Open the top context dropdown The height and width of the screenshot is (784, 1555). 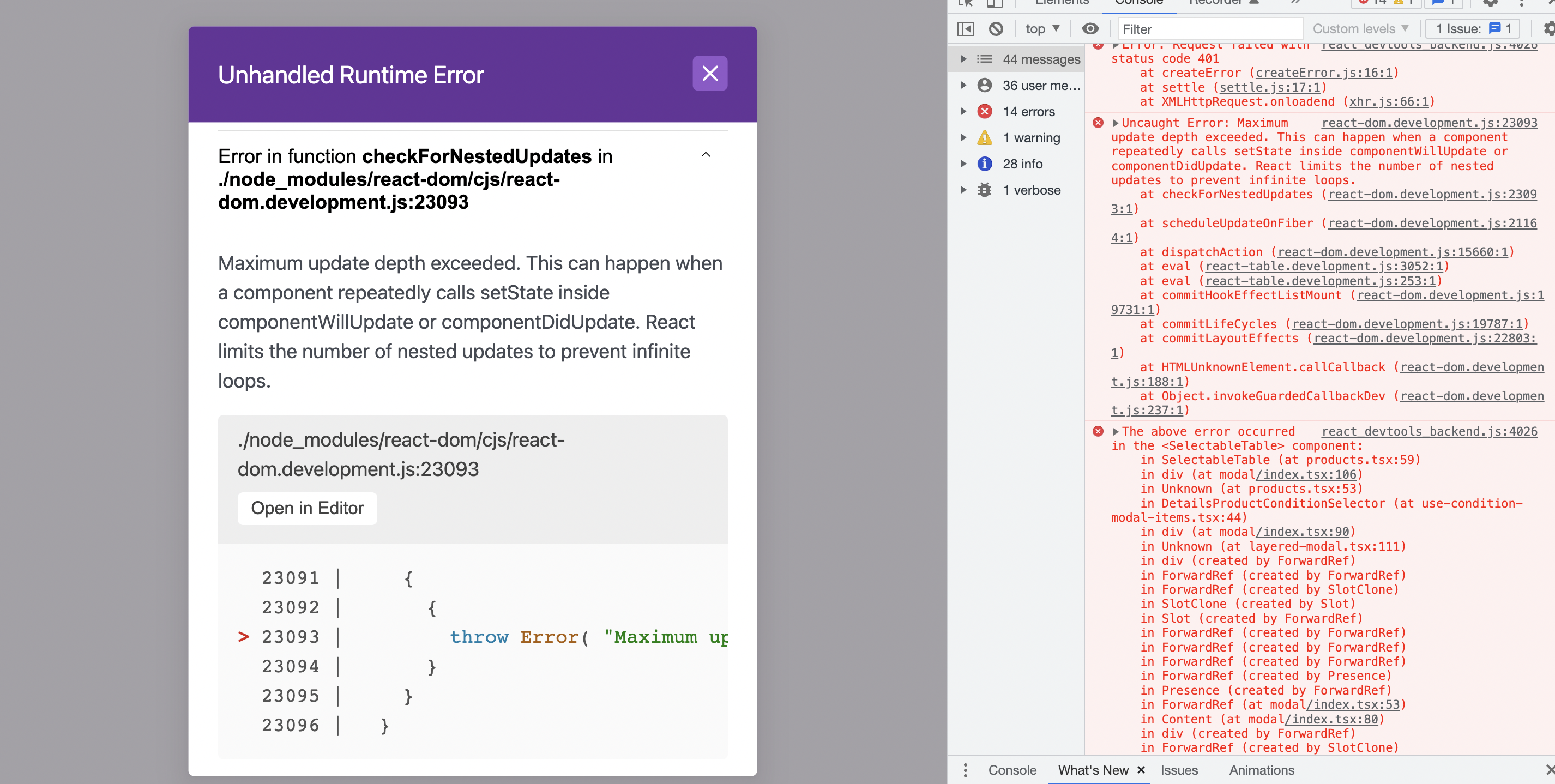tap(1042, 28)
